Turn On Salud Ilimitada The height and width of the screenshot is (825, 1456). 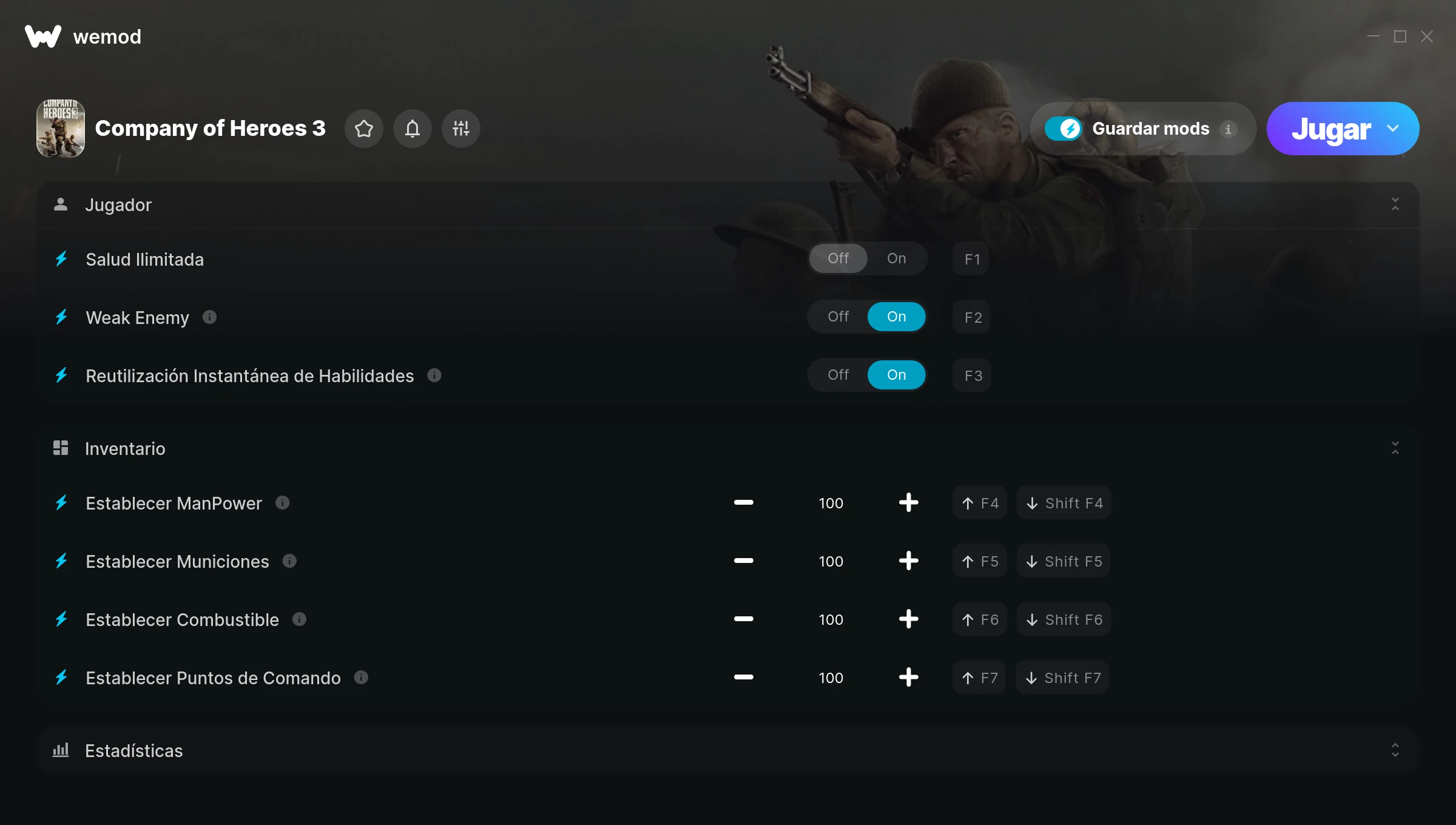[x=896, y=258]
